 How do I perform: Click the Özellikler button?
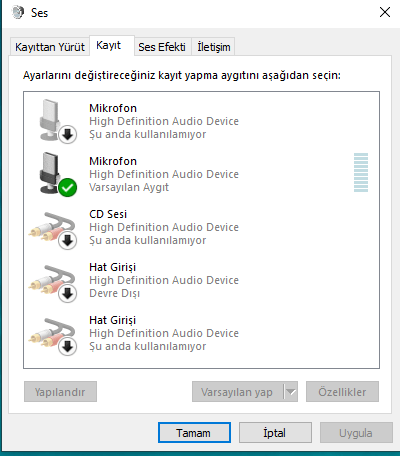click(x=342, y=392)
